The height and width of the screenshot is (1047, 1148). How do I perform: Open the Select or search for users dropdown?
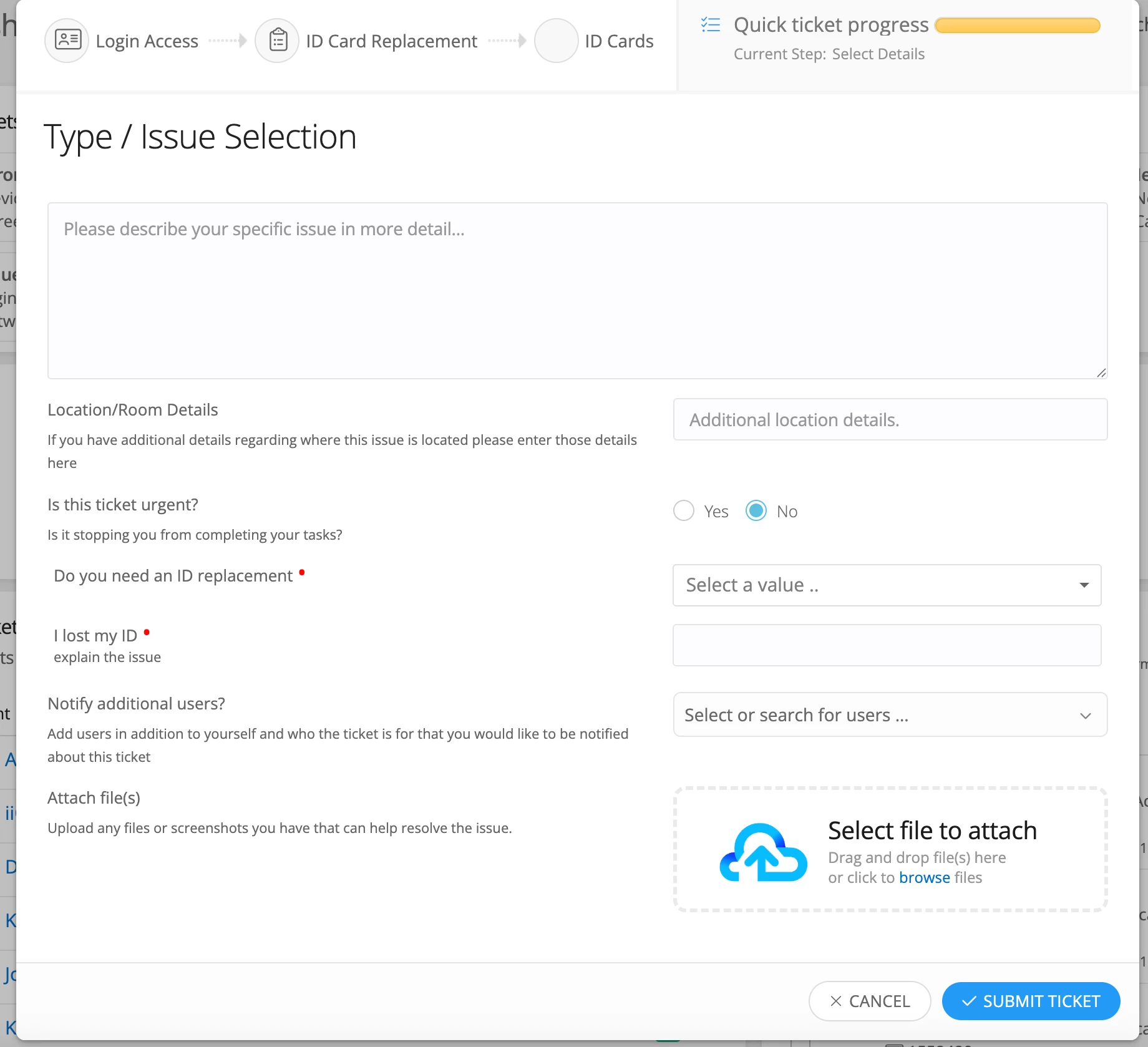pos(890,714)
